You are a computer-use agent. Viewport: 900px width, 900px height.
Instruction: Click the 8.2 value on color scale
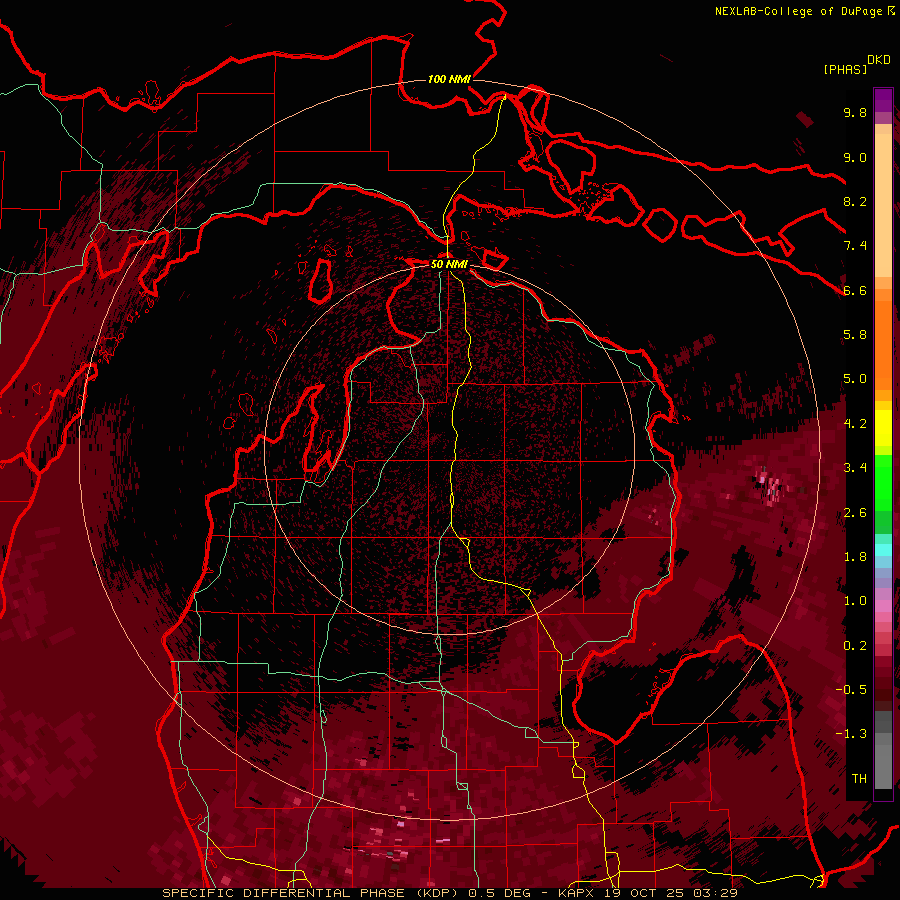coord(855,201)
